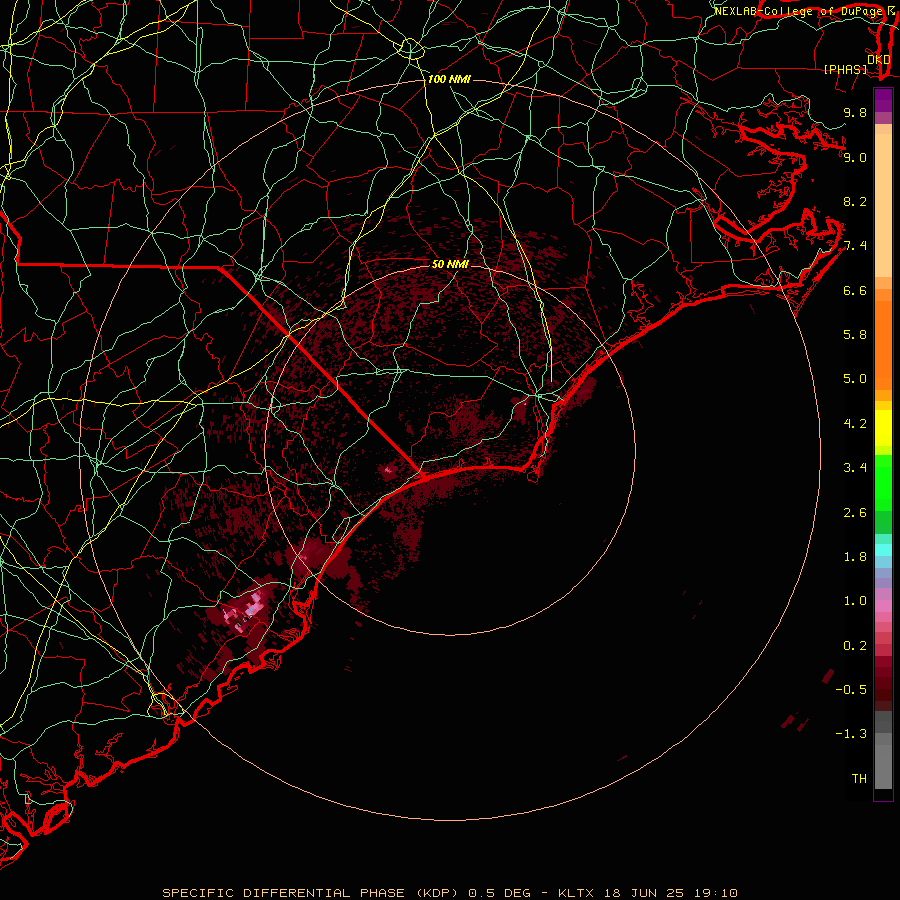
Task: Click the 8.2 value on the color scale
Action: tap(855, 201)
